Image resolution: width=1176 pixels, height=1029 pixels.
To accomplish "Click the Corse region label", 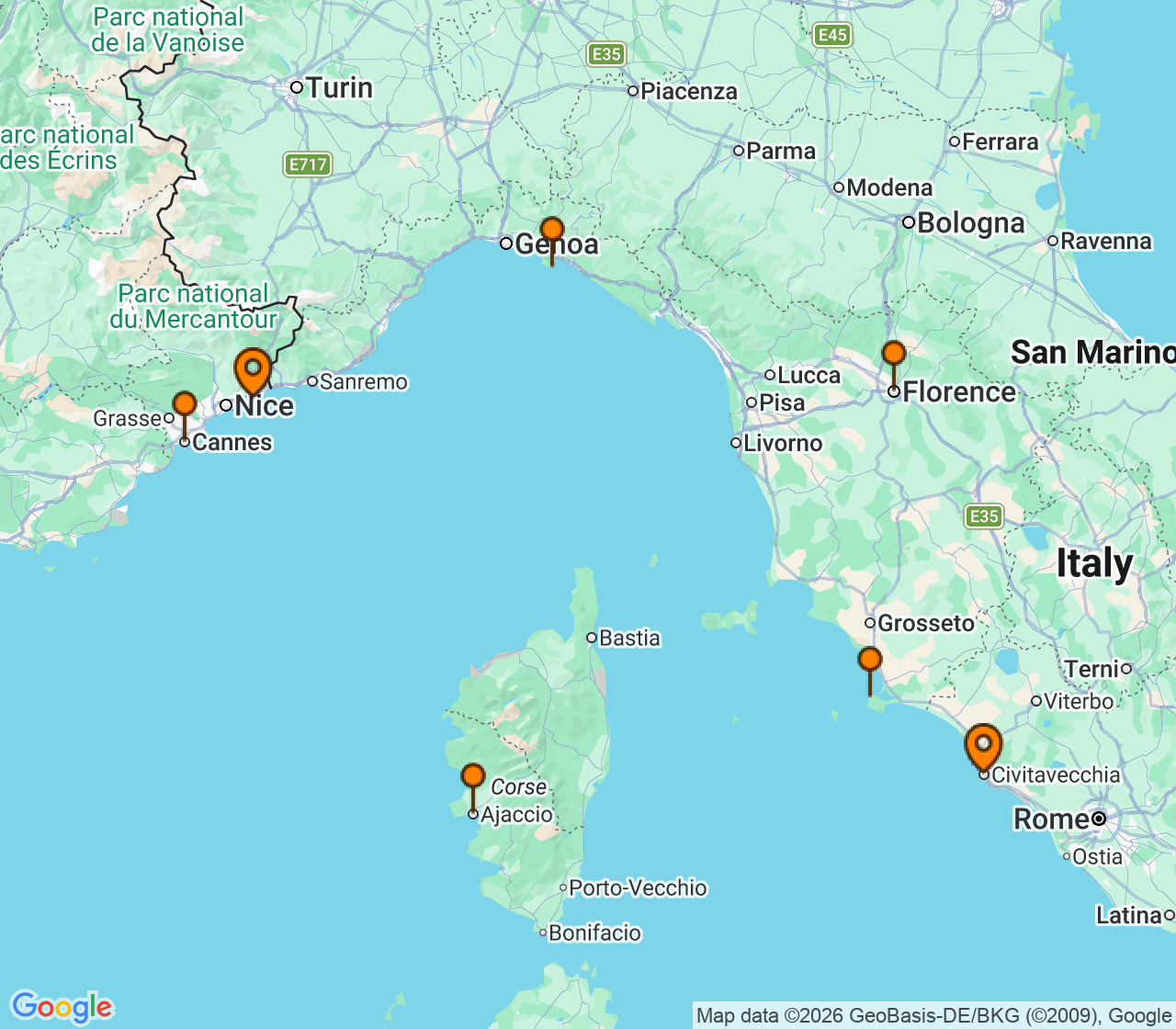I will 518,787.
